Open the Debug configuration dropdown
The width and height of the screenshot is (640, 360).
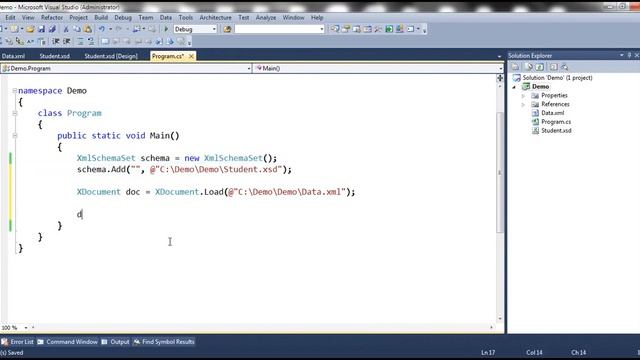(x=214, y=29)
